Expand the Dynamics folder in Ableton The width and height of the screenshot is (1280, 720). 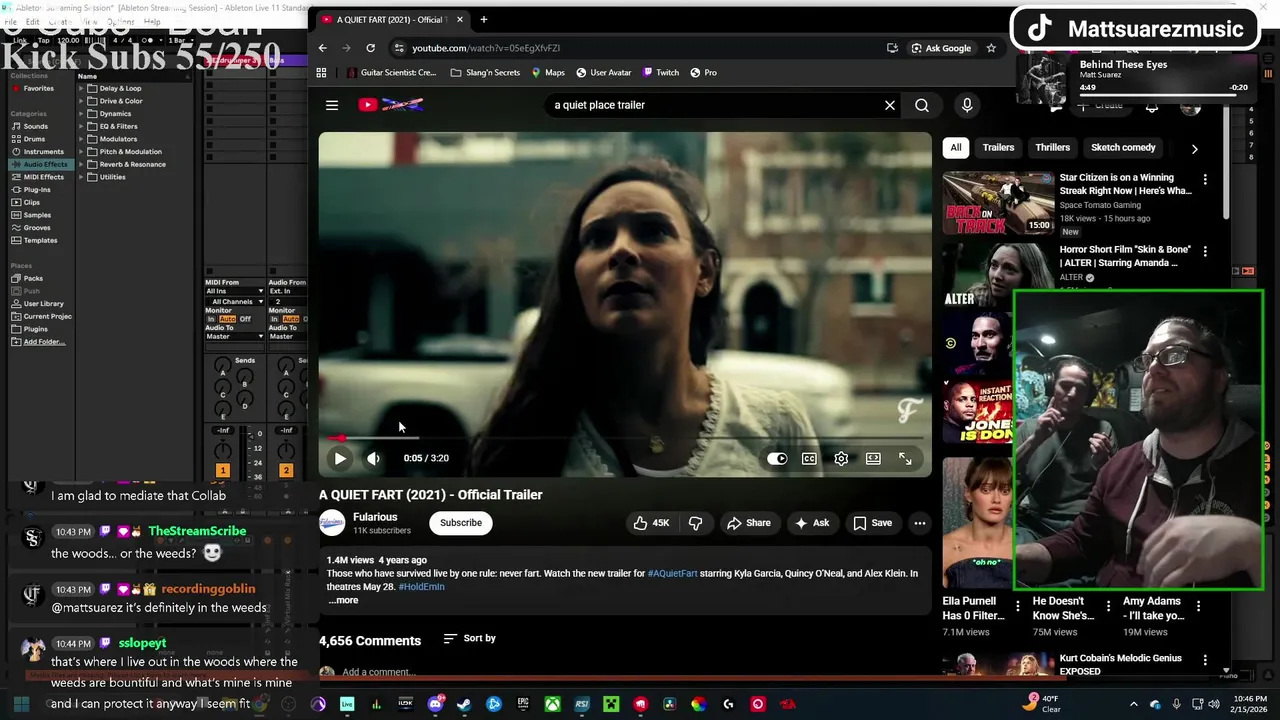82,114
